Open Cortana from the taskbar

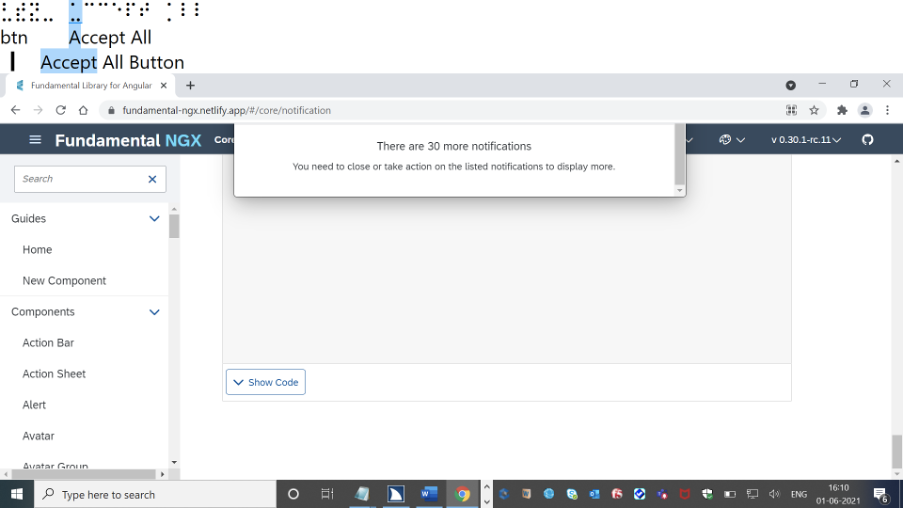click(x=293, y=494)
